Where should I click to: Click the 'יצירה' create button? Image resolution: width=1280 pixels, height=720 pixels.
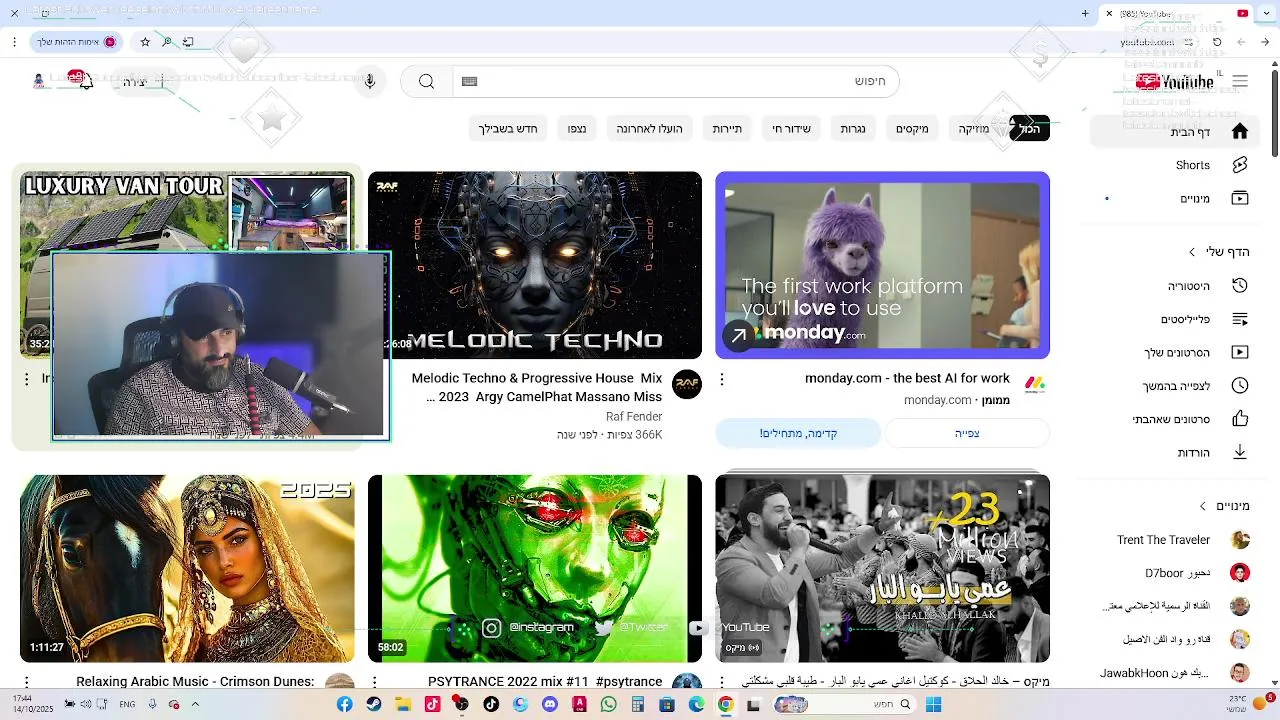point(145,81)
